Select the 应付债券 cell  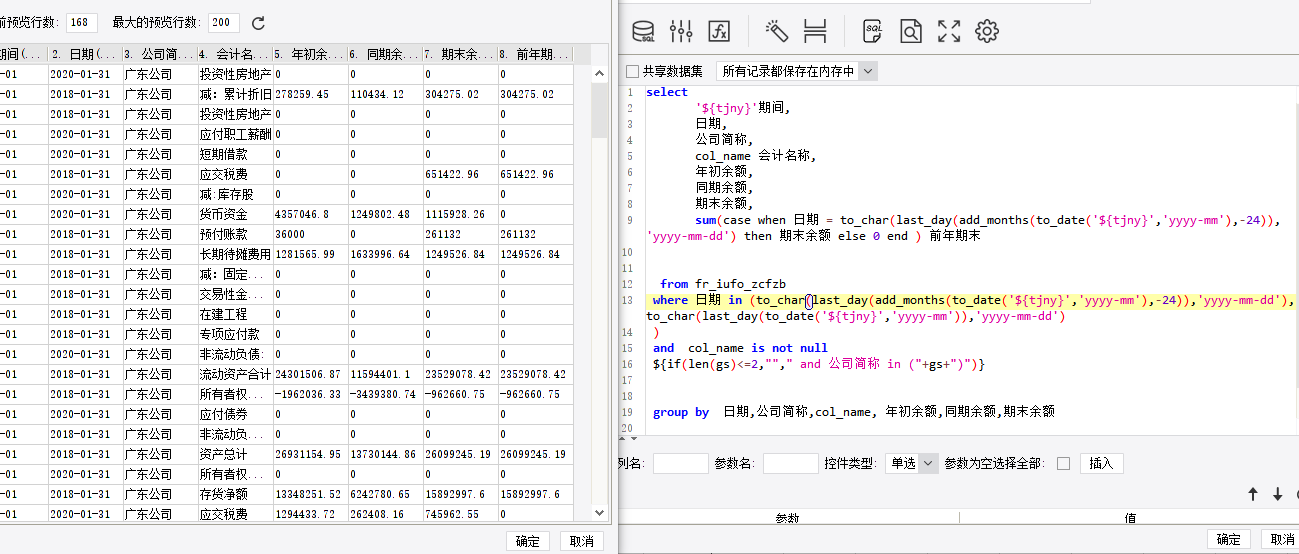[x=234, y=414]
